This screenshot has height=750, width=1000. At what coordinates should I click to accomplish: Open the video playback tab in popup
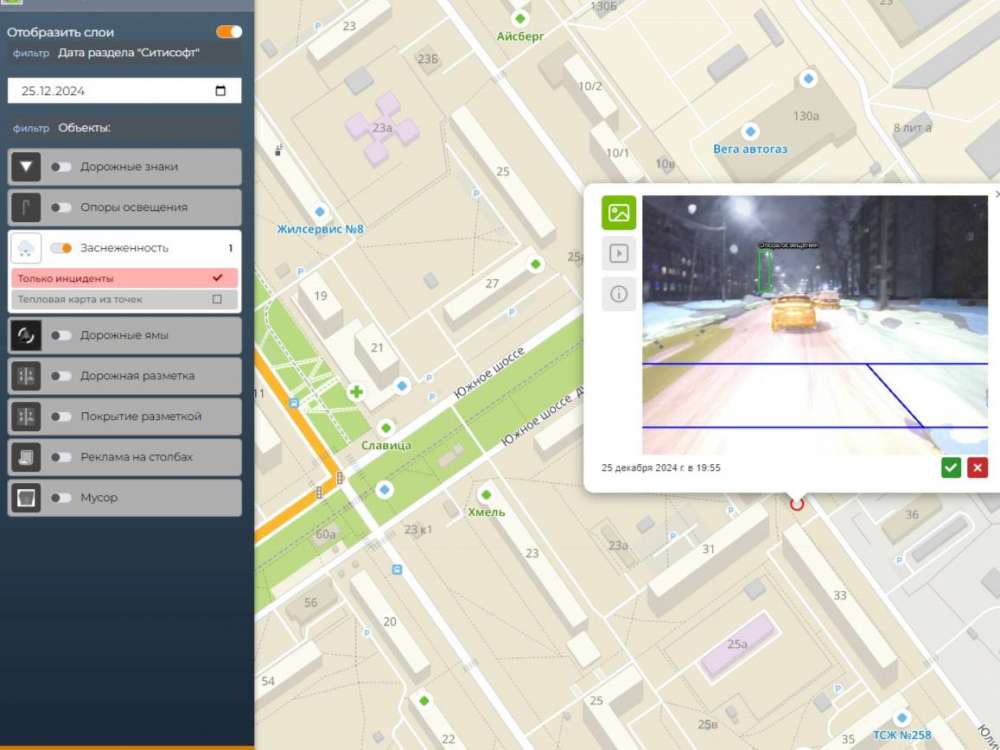point(619,254)
